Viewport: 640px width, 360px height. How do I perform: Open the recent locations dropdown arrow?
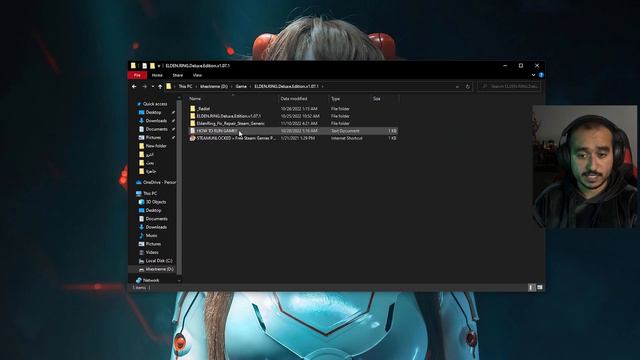coord(153,87)
